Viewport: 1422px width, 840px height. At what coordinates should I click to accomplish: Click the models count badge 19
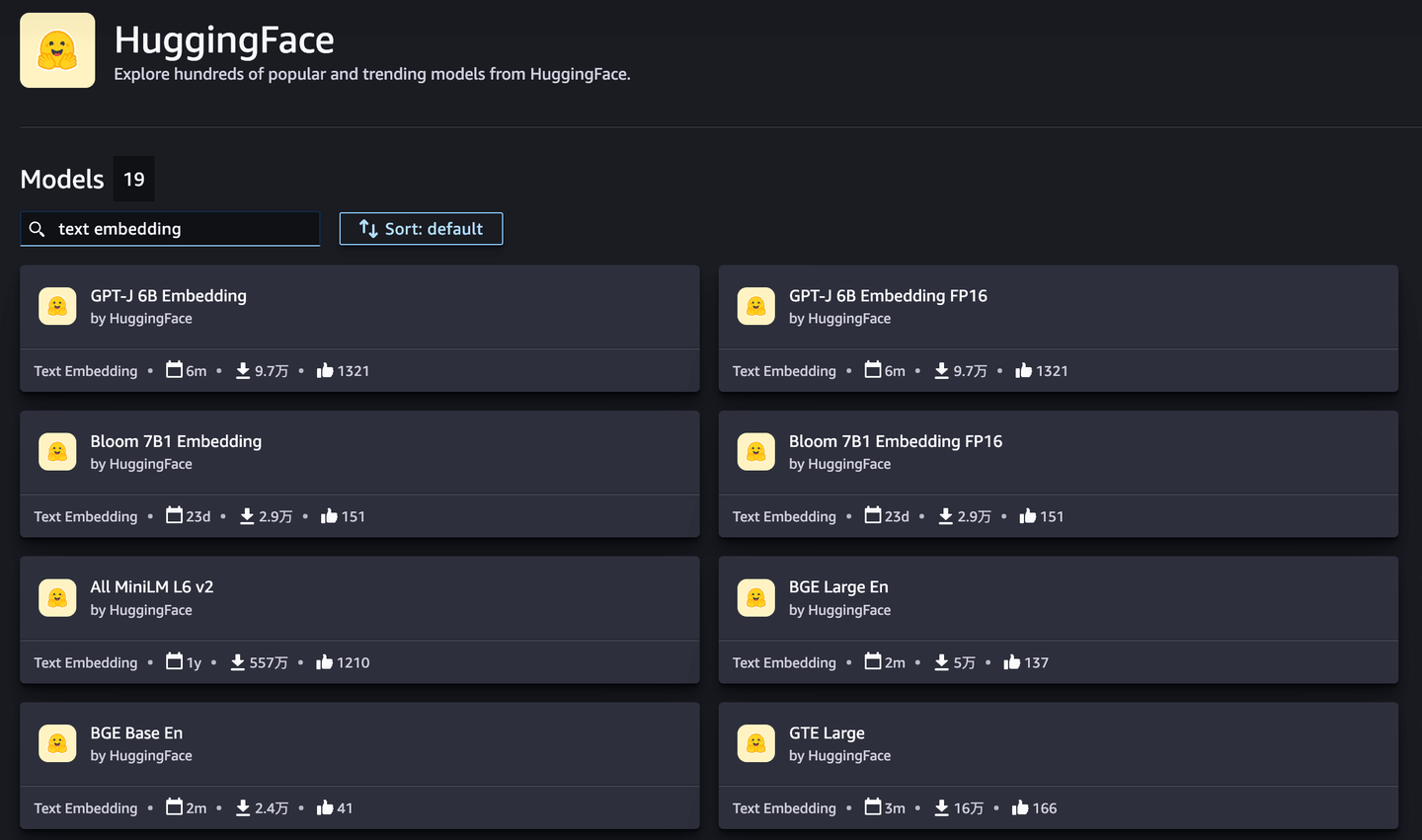pos(134,179)
